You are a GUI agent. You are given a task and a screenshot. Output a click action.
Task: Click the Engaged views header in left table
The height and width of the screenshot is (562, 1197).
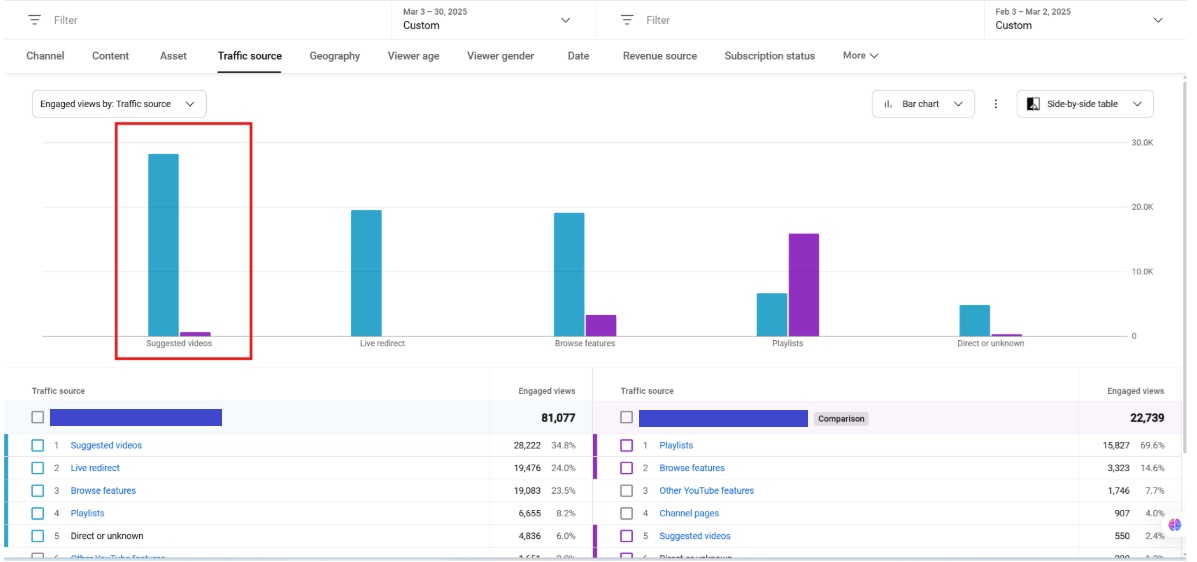pos(547,391)
